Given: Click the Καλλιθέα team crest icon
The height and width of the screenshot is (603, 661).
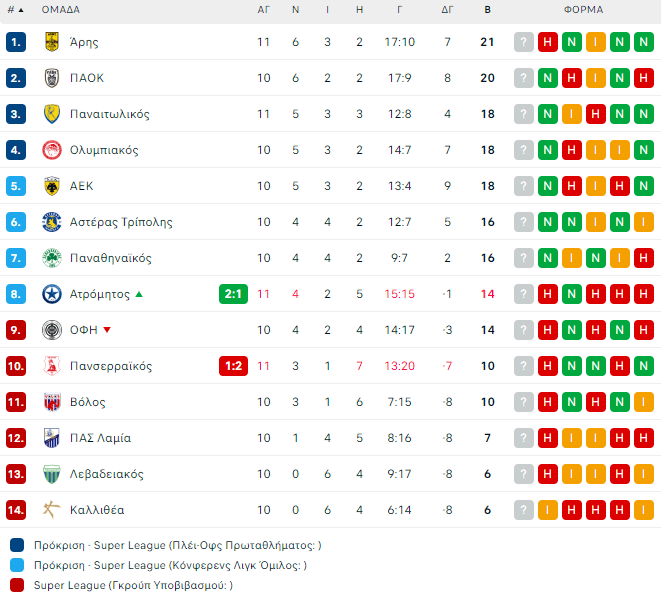Looking at the screenshot, I should pos(52,510).
